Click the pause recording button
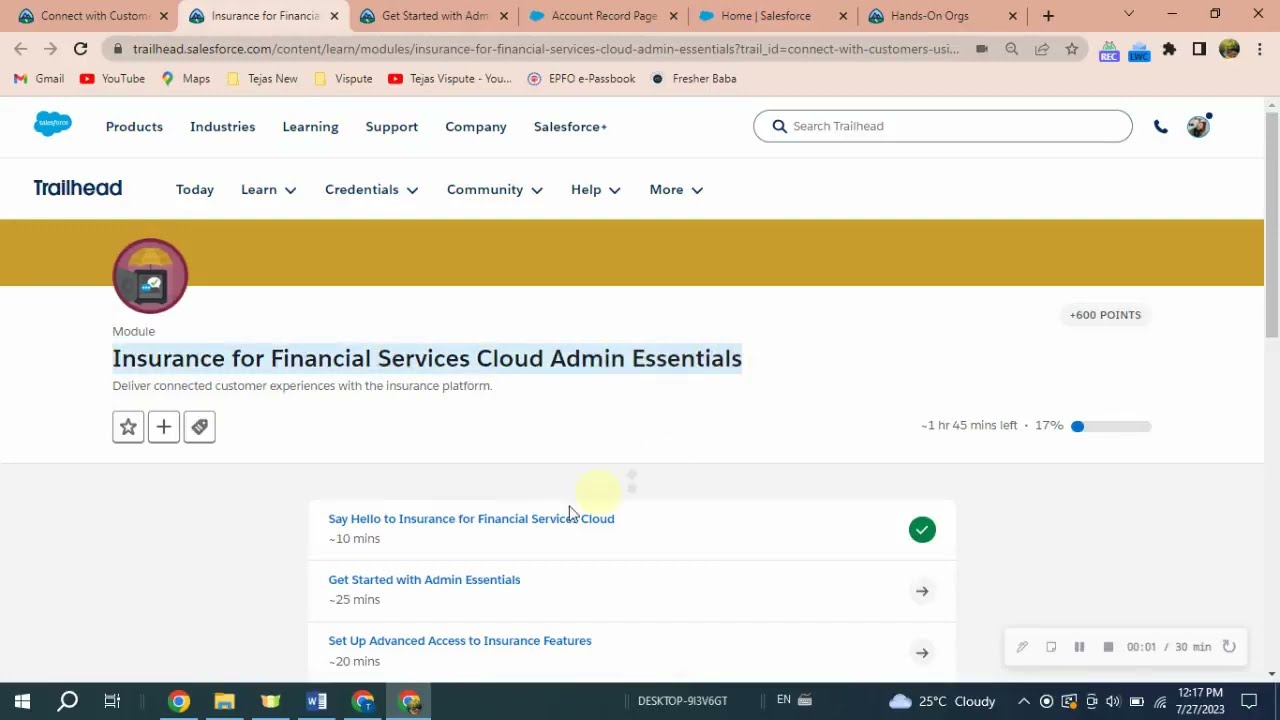The image size is (1280, 720). [1079, 647]
